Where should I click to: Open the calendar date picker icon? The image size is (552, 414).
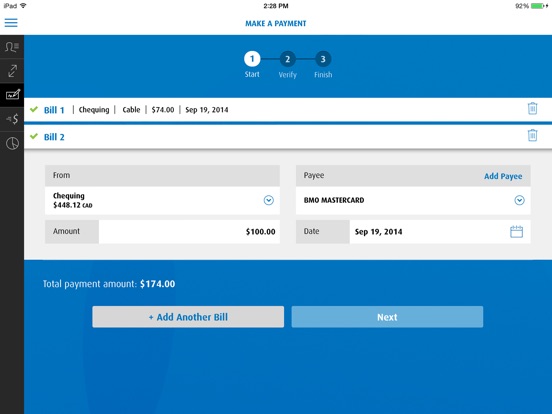tap(516, 232)
